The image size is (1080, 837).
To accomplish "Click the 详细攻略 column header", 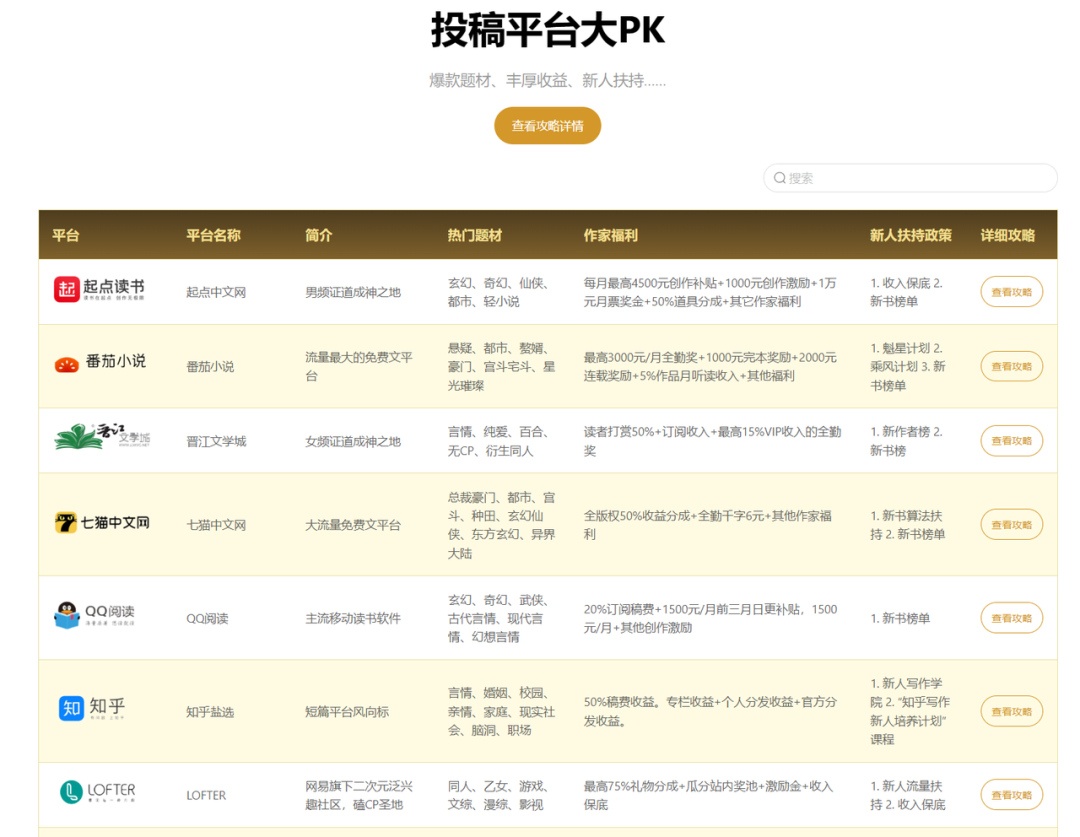I will pyautogui.click(x=1008, y=235).
